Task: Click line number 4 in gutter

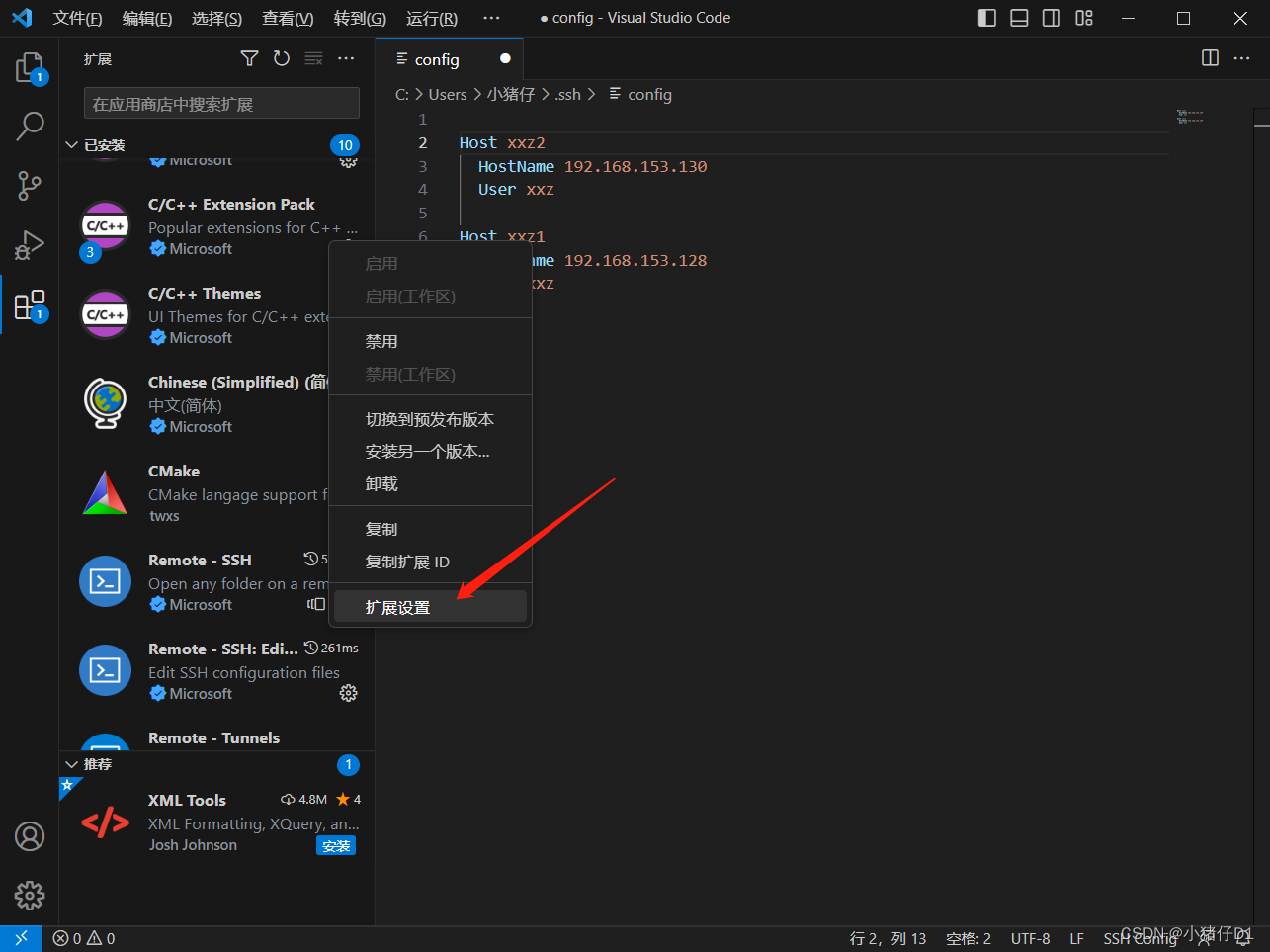Action: click(423, 190)
